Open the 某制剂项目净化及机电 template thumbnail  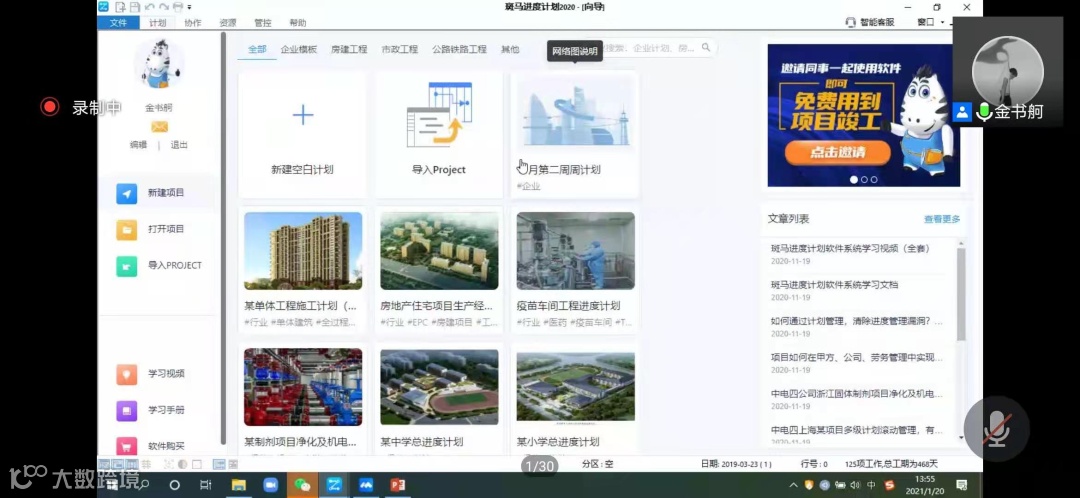tap(303, 387)
